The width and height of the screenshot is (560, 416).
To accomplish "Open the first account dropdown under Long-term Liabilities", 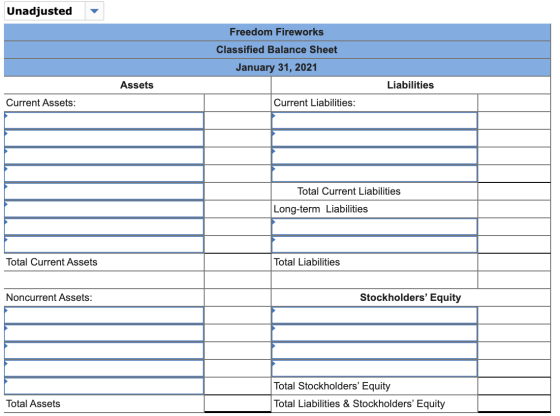I will click(x=374, y=227).
